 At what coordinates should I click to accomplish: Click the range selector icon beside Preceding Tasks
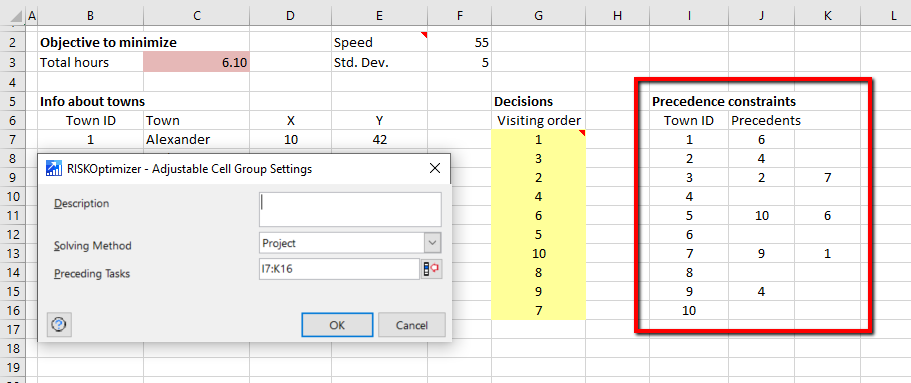[x=431, y=269]
